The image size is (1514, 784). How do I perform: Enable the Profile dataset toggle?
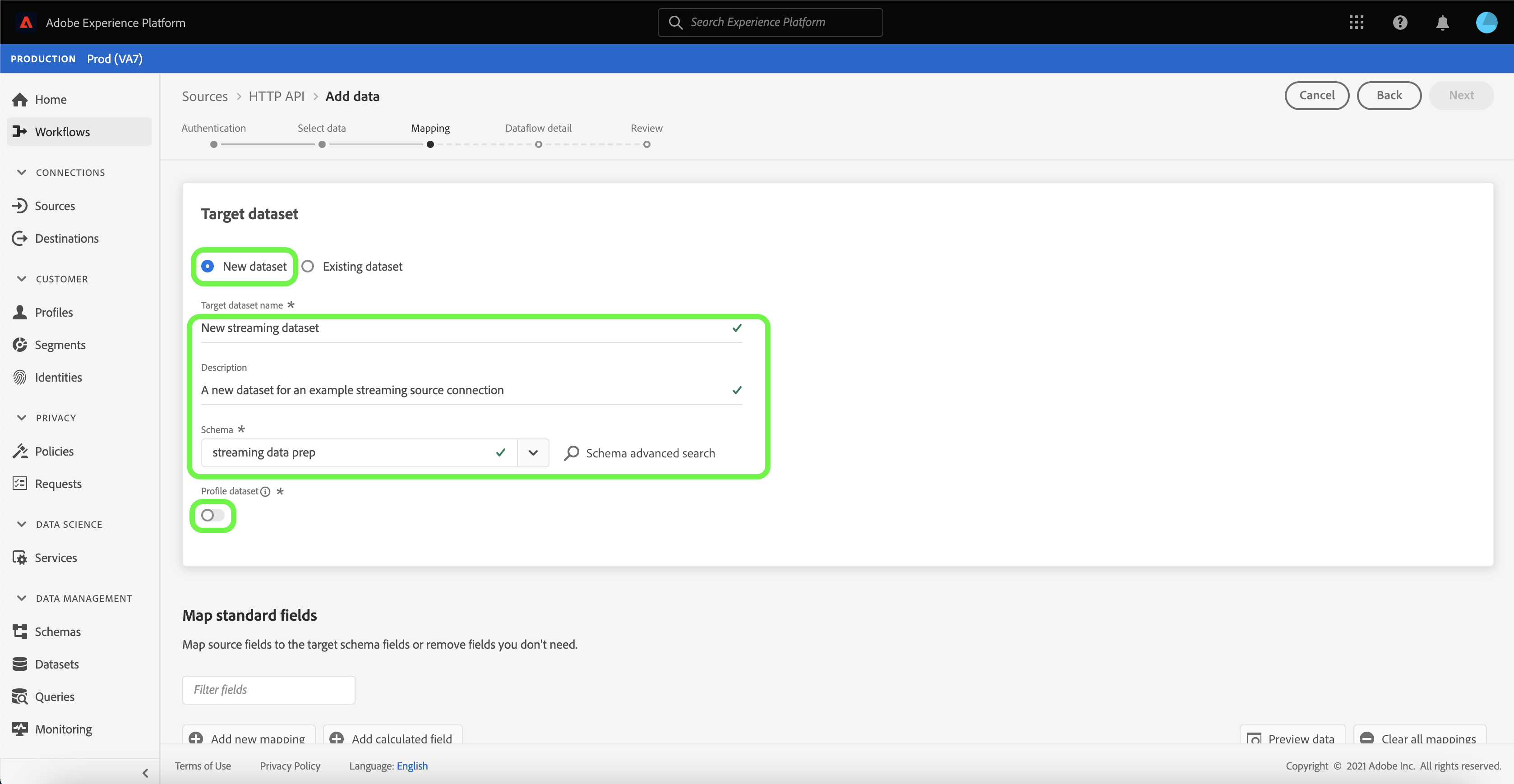click(x=213, y=516)
